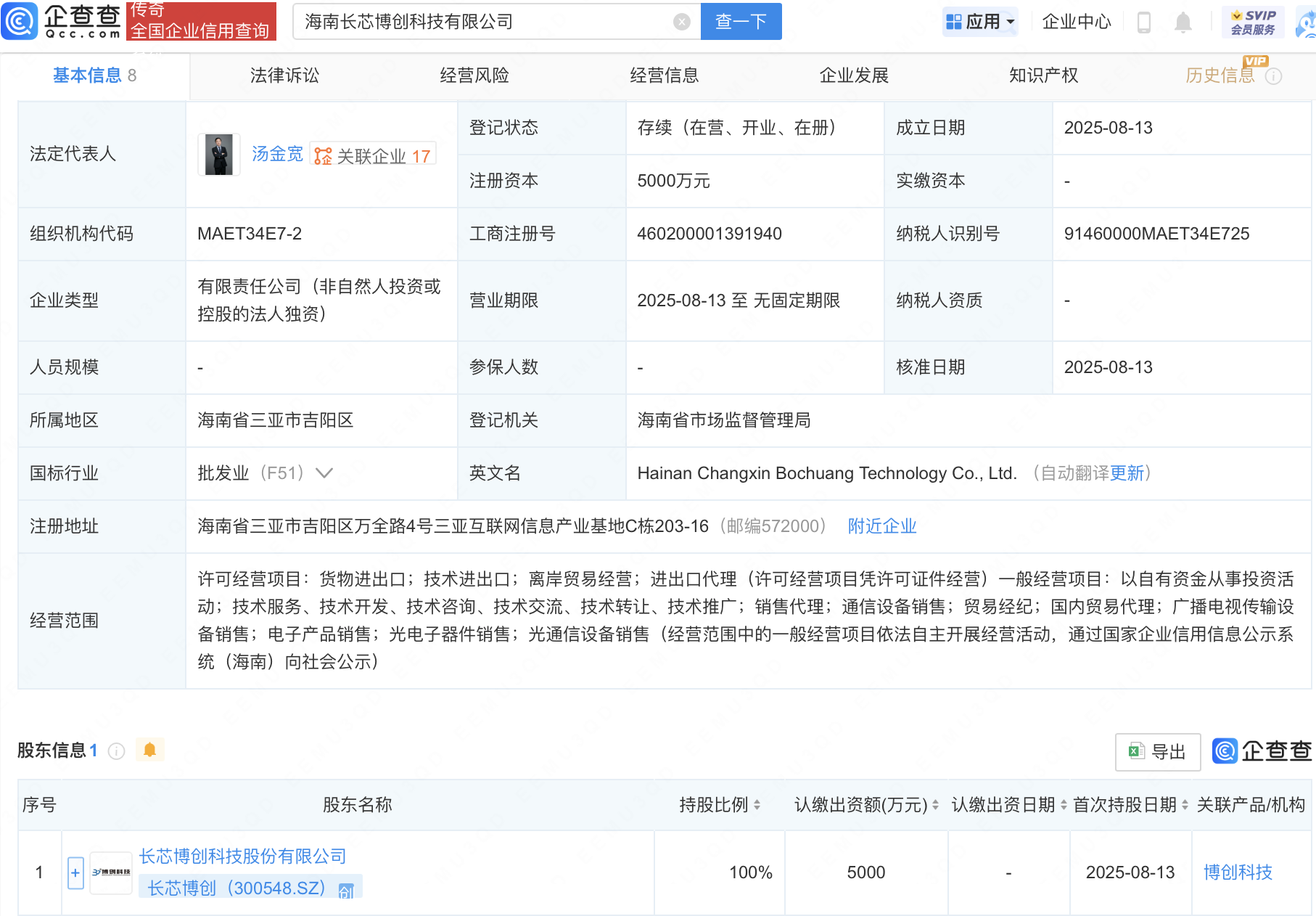1316x916 pixels.
Task: Switch to the 法律诉讼 tab
Action: [x=284, y=75]
